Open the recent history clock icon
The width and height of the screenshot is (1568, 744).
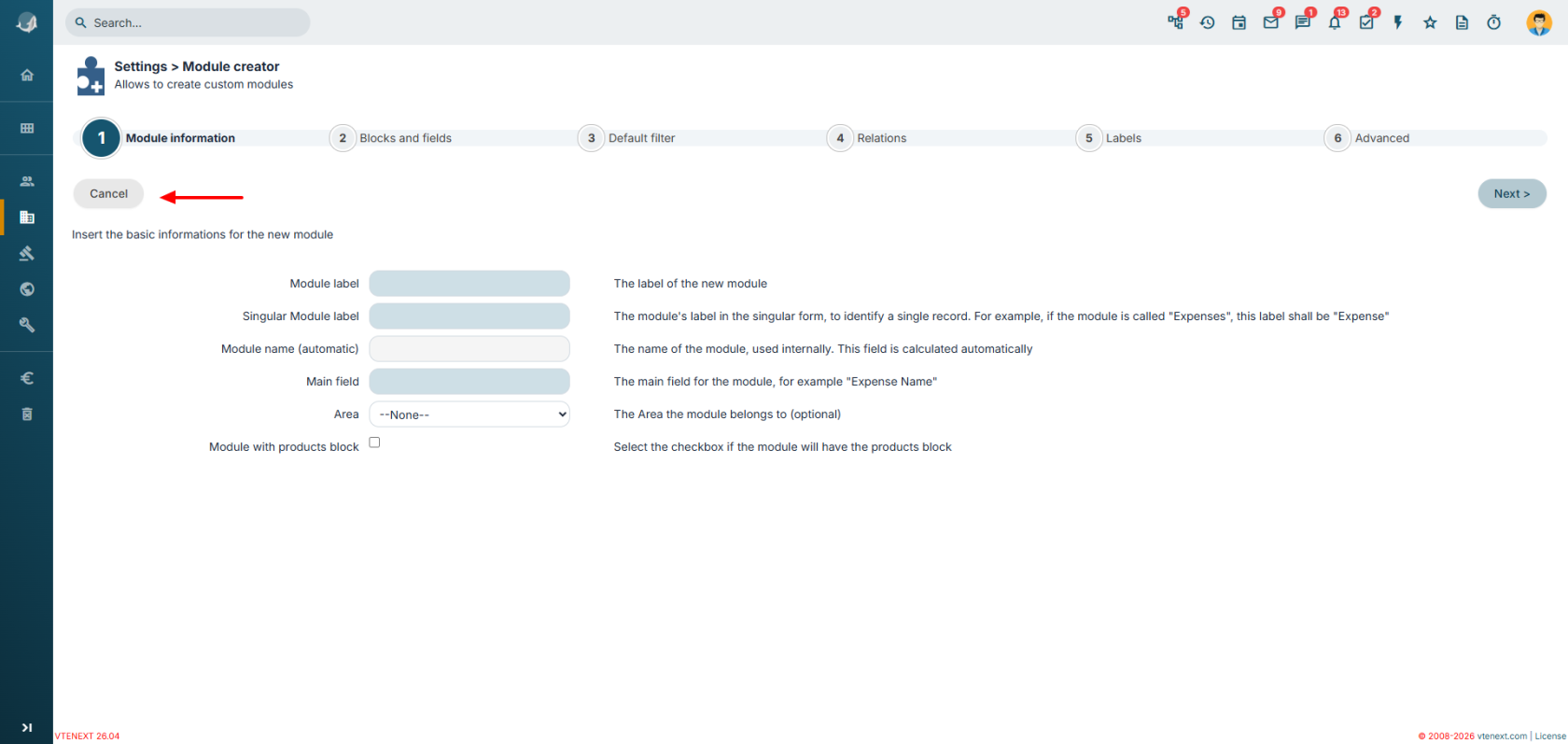(x=1208, y=22)
